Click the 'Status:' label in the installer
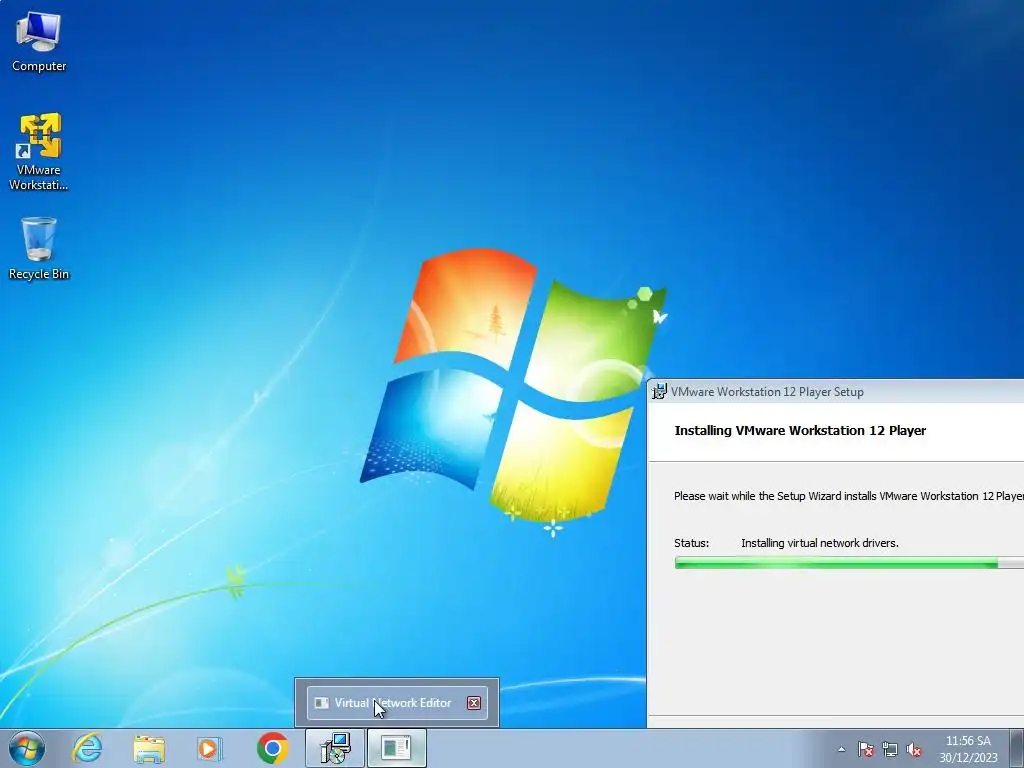This screenshot has width=1024, height=768. click(x=691, y=543)
